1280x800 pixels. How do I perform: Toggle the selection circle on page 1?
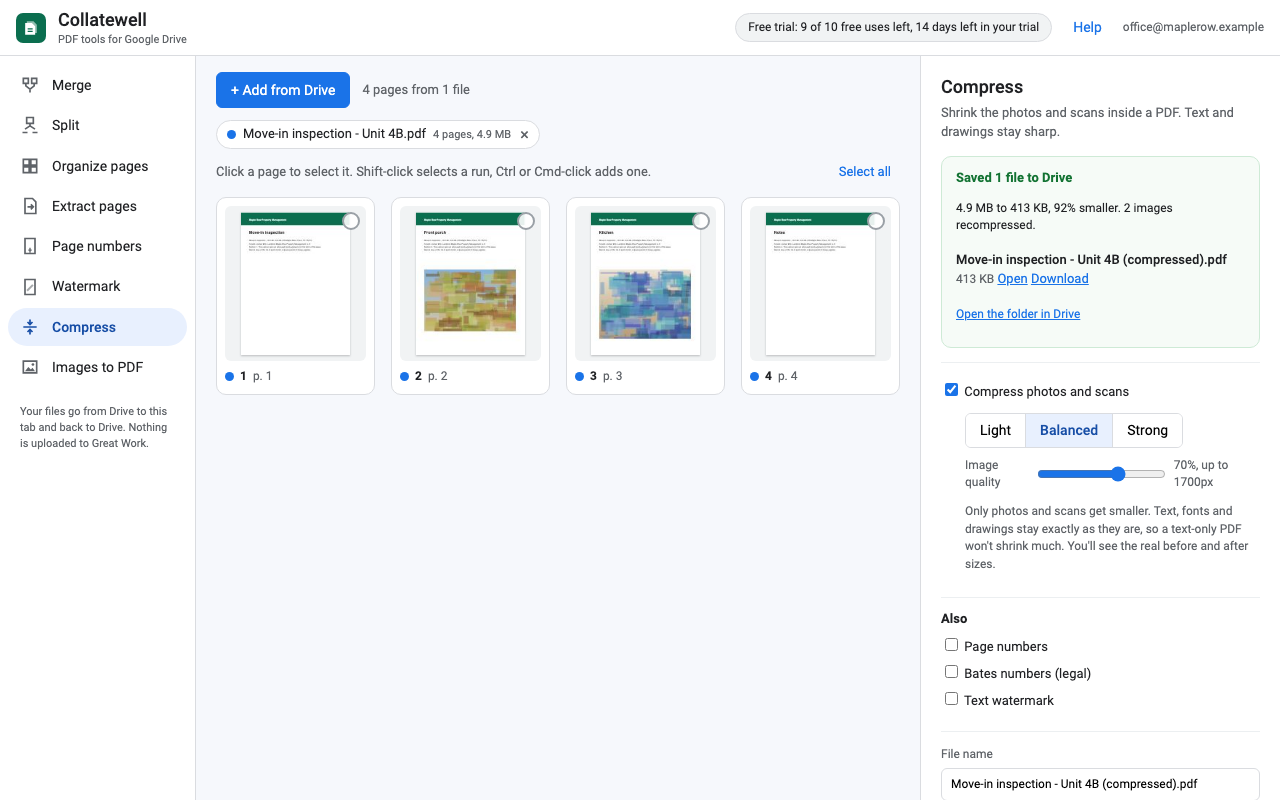(x=351, y=221)
